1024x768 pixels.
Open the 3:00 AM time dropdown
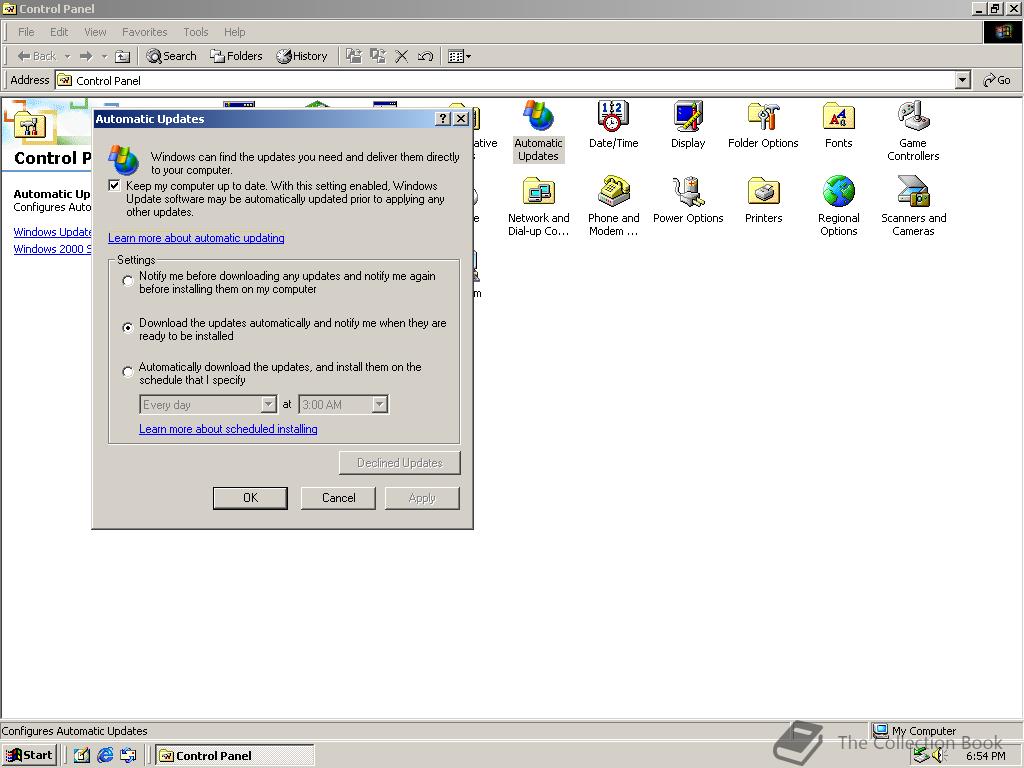[x=344, y=404]
